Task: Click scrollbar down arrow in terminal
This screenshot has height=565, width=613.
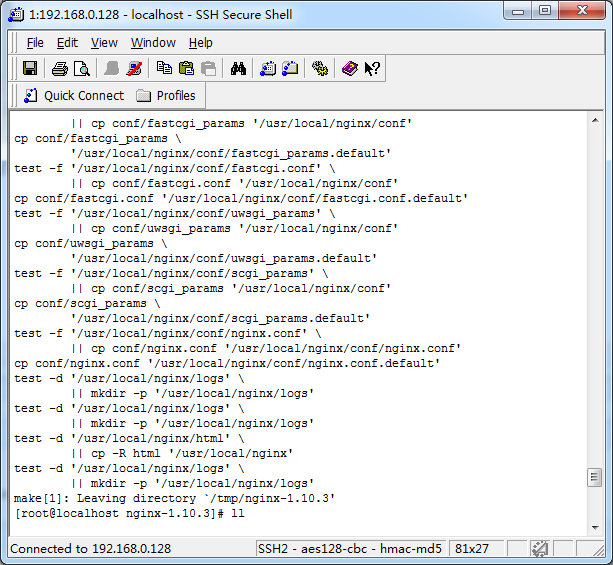Action: coord(595,528)
